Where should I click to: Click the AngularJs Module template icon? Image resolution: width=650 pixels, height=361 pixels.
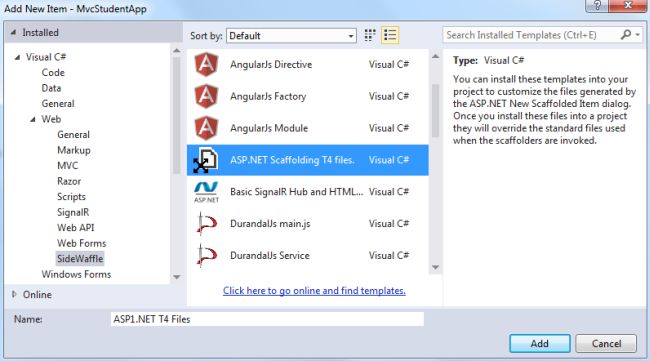[206, 128]
